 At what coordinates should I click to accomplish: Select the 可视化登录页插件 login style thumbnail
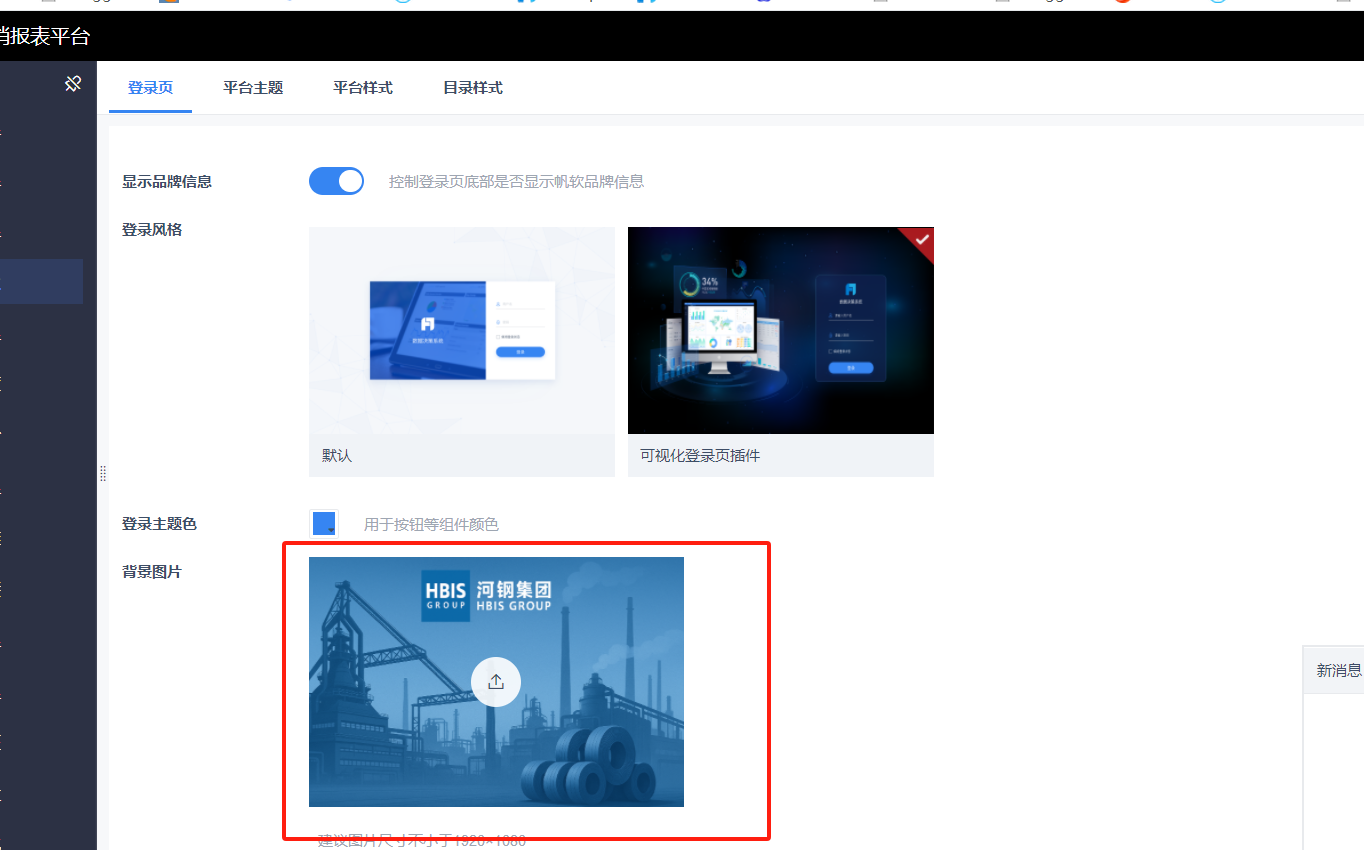click(781, 331)
